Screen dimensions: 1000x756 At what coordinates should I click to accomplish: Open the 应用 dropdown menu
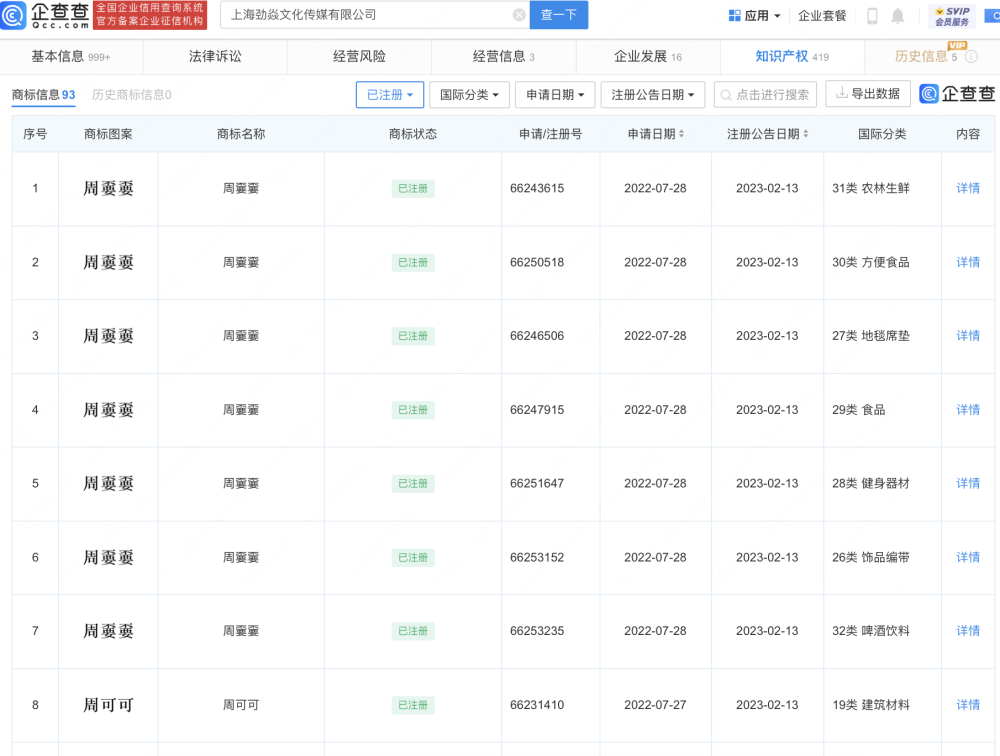point(755,16)
